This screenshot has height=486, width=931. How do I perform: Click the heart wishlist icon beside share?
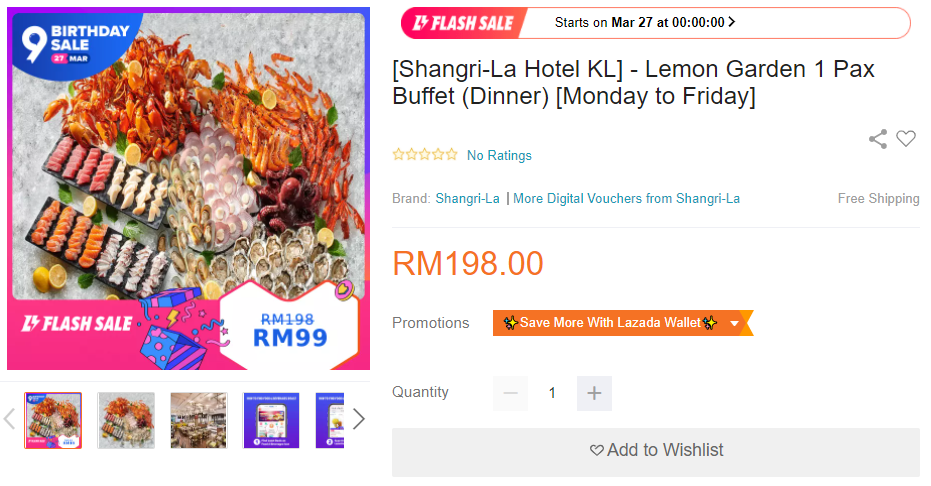(905, 139)
